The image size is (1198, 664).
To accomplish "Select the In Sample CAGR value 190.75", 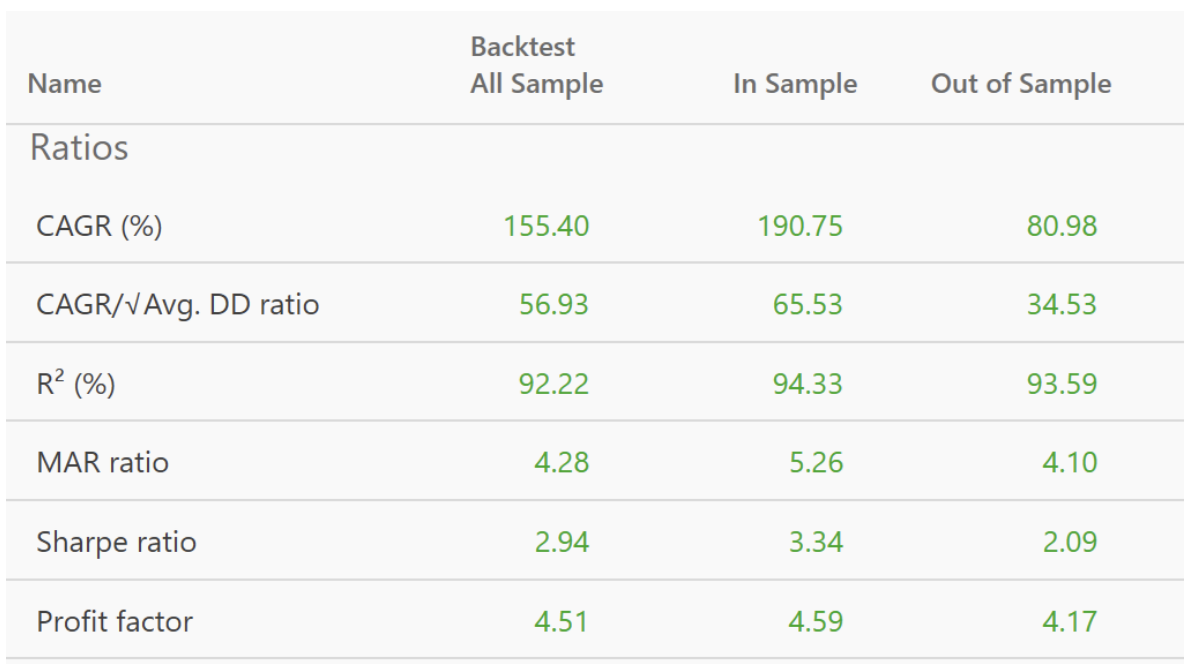I will click(x=802, y=227).
